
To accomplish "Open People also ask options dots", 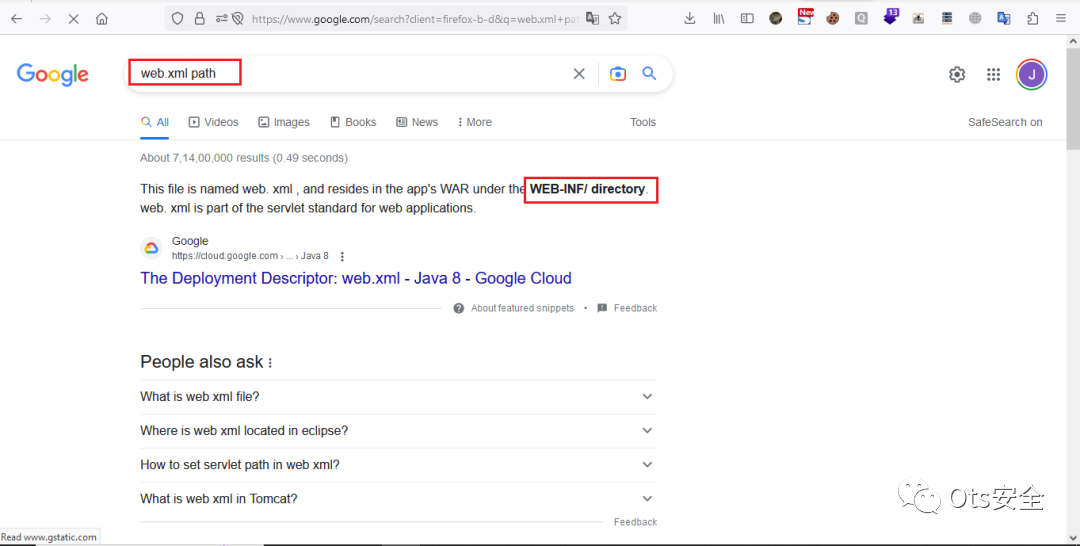I will 270,363.
